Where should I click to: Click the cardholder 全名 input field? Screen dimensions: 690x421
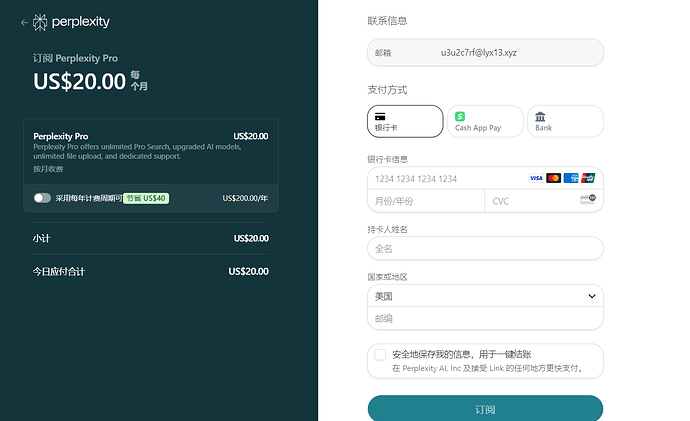[485, 249]
